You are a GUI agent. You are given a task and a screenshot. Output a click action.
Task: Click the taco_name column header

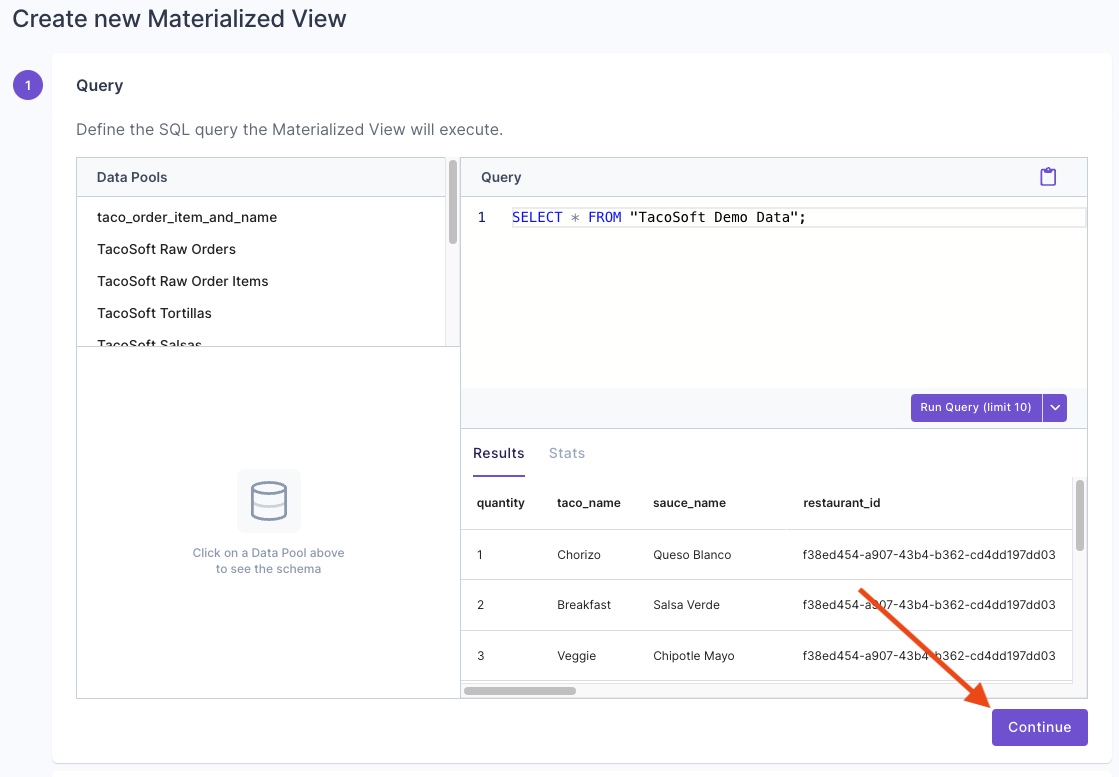click(x=589, y=503)
